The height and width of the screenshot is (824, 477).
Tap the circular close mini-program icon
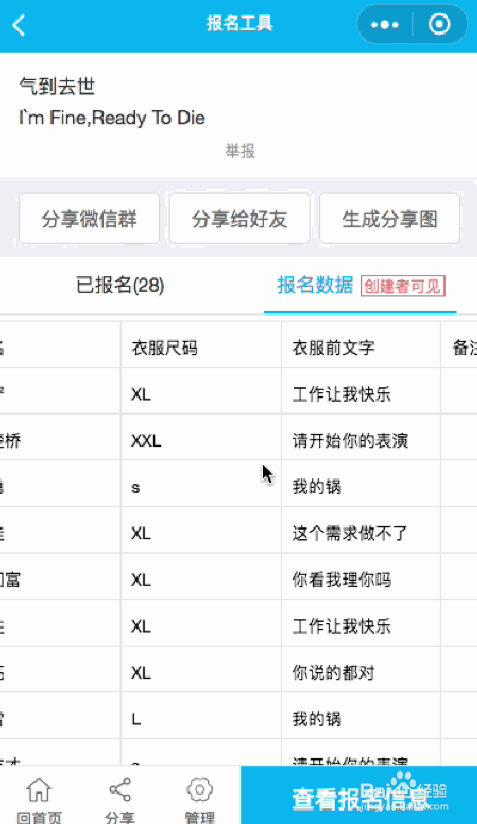pos(439,24)
